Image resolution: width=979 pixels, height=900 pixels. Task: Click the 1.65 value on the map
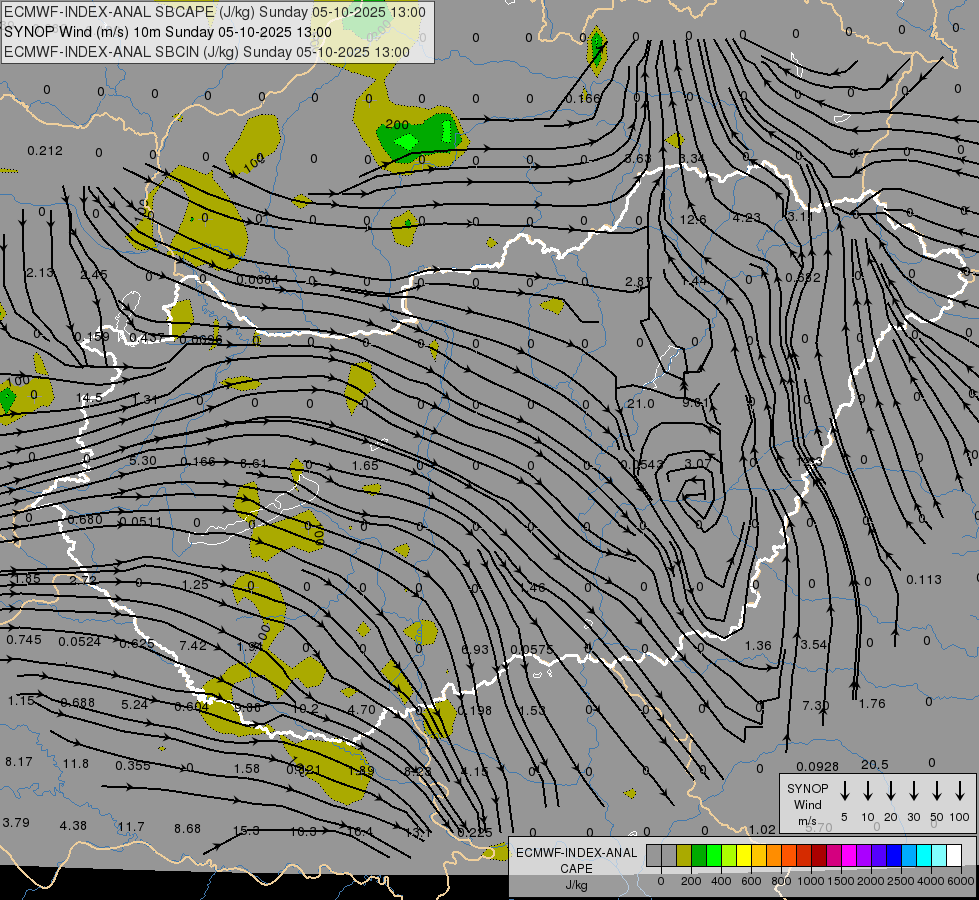click(365, 466)
